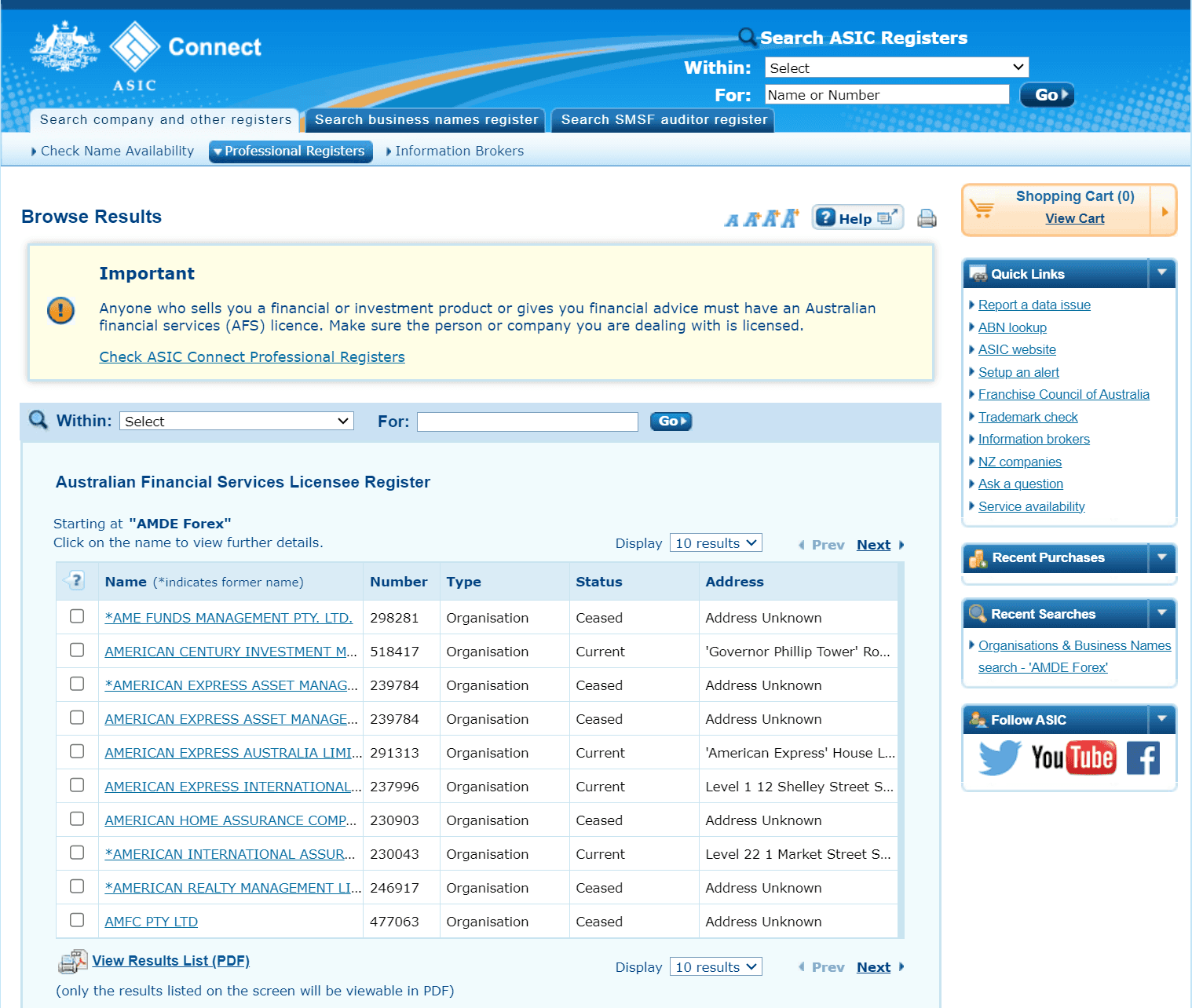Open Service availability quick link
1192x1008 pixels.
click(1032, 507)
